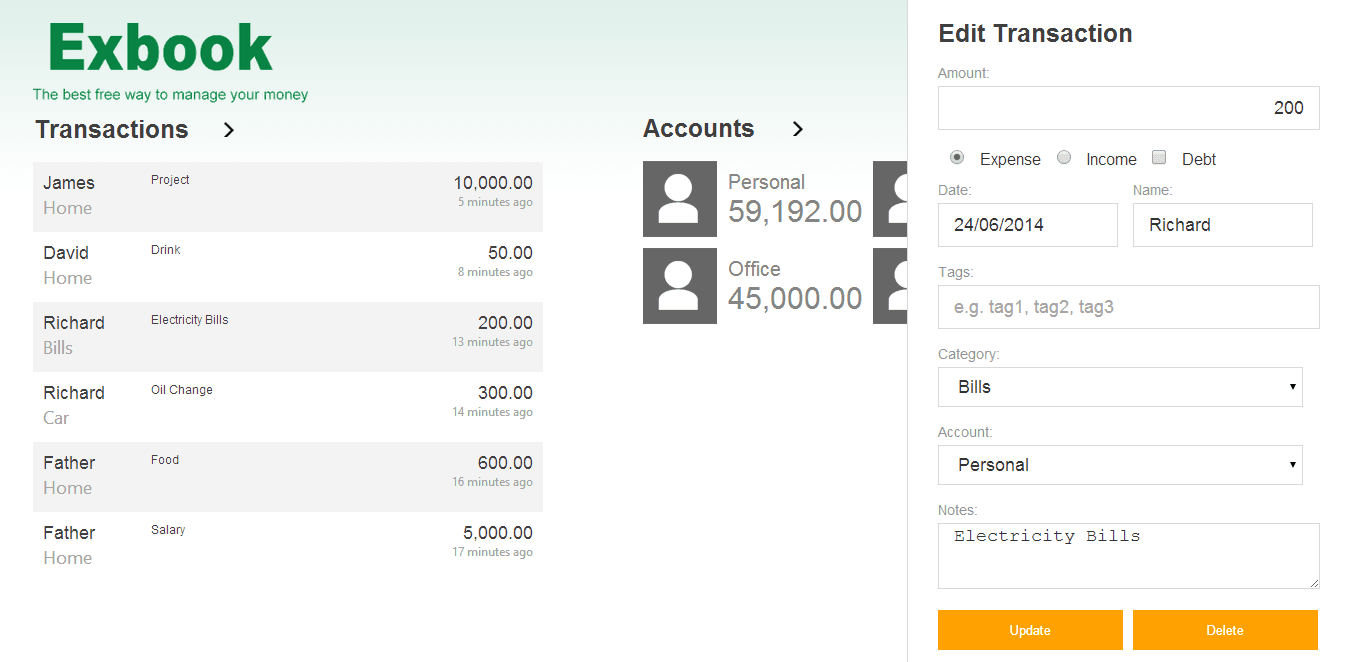Click the Tags input field
1366x662 pixels.
pos(1129,307)
